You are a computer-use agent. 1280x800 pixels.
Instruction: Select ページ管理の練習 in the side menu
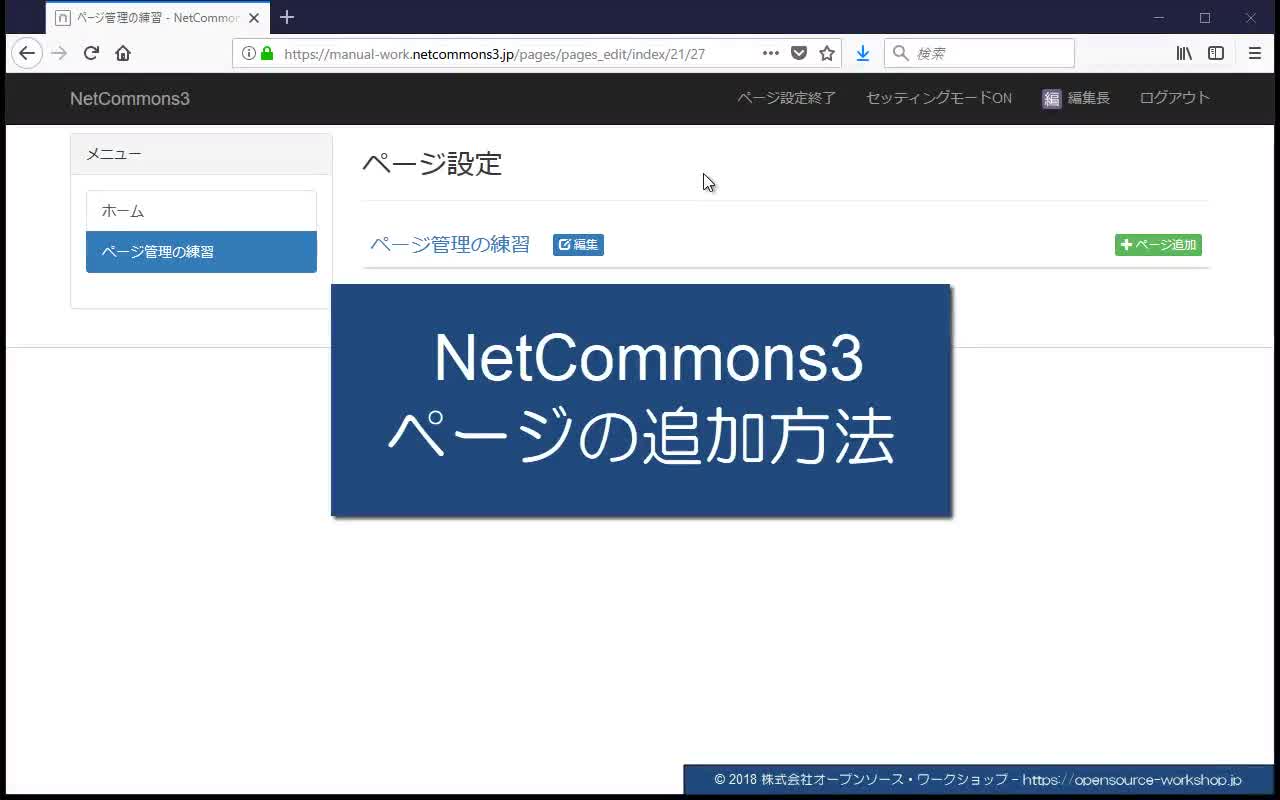click(201, 252)
